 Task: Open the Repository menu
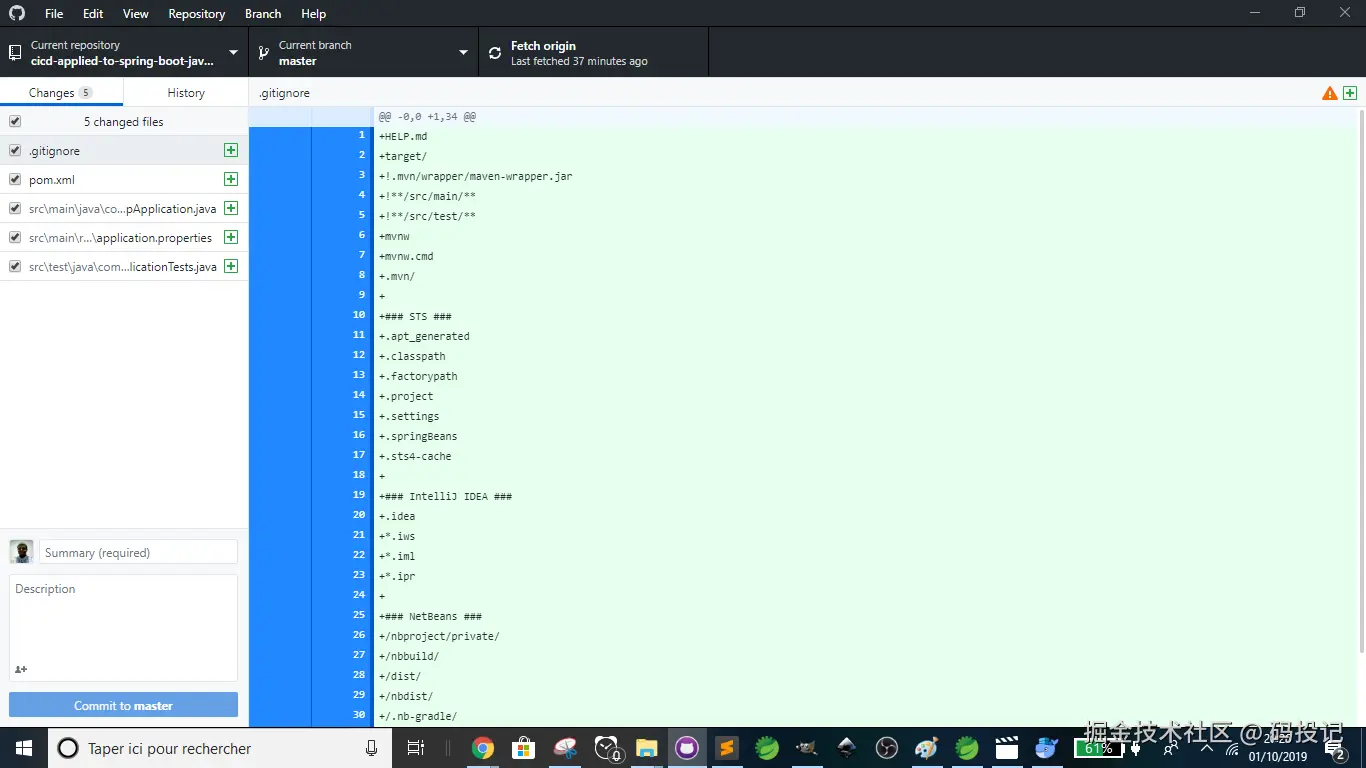click(x=197, y=13)
